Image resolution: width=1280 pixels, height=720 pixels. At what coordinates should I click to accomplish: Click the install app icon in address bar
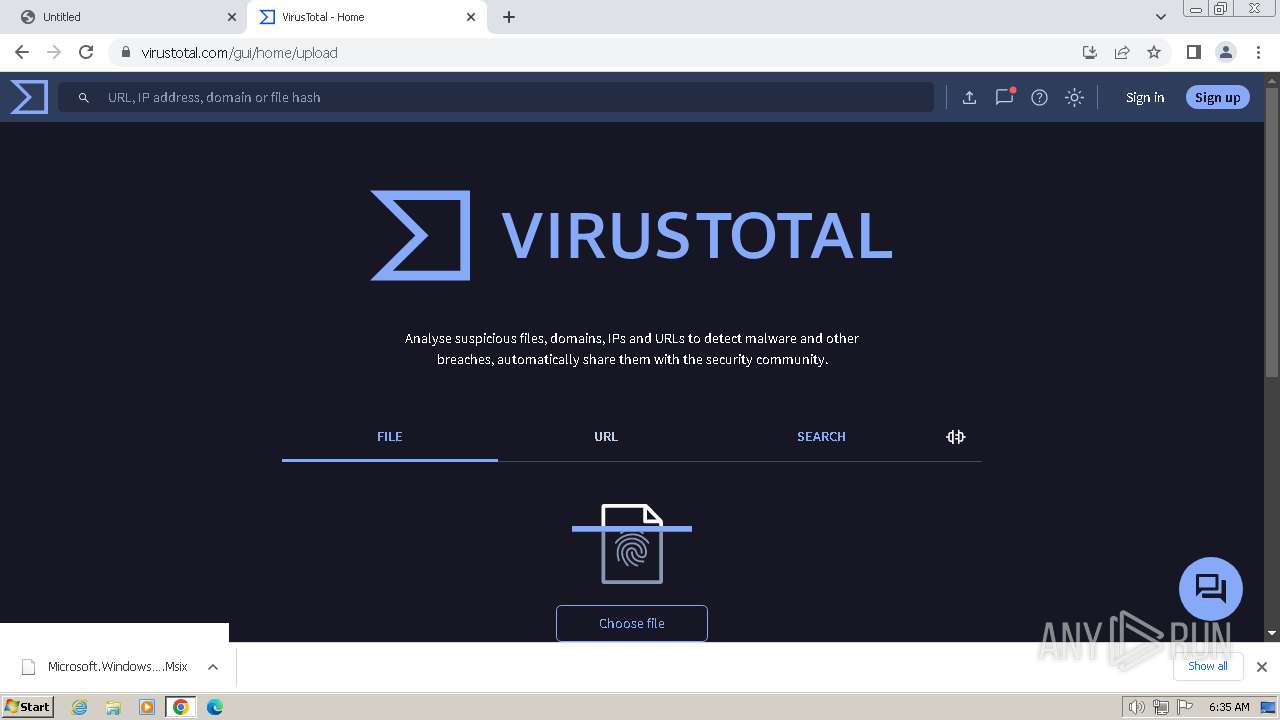point(1090,52)
